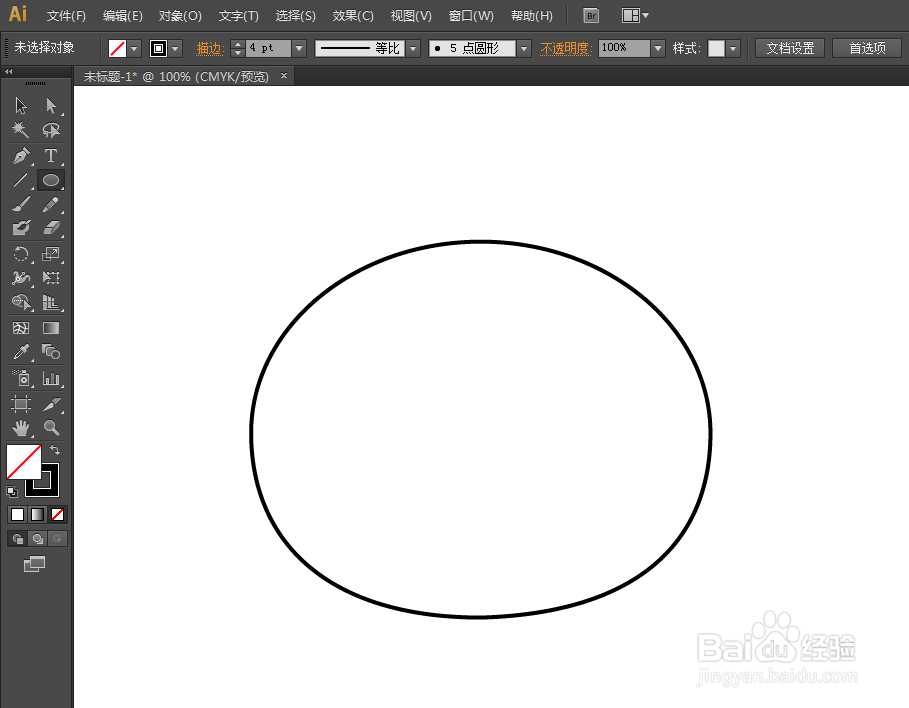
Task: Open the variable width profile dropdown
Action: (x=413, y=48)
